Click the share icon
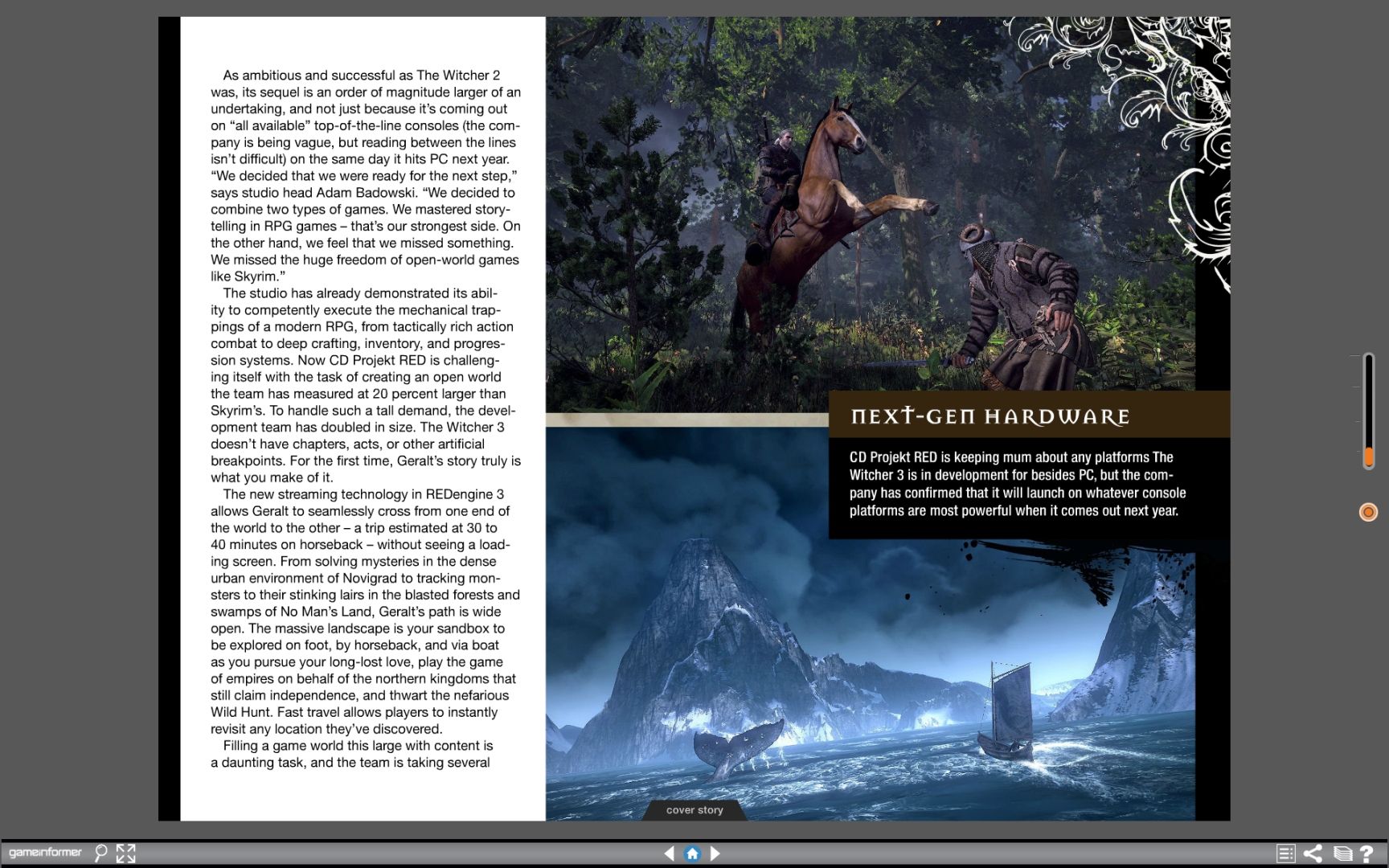Image resolution: width=1389 pixels, height=868 pixels. coord(1313,854)
